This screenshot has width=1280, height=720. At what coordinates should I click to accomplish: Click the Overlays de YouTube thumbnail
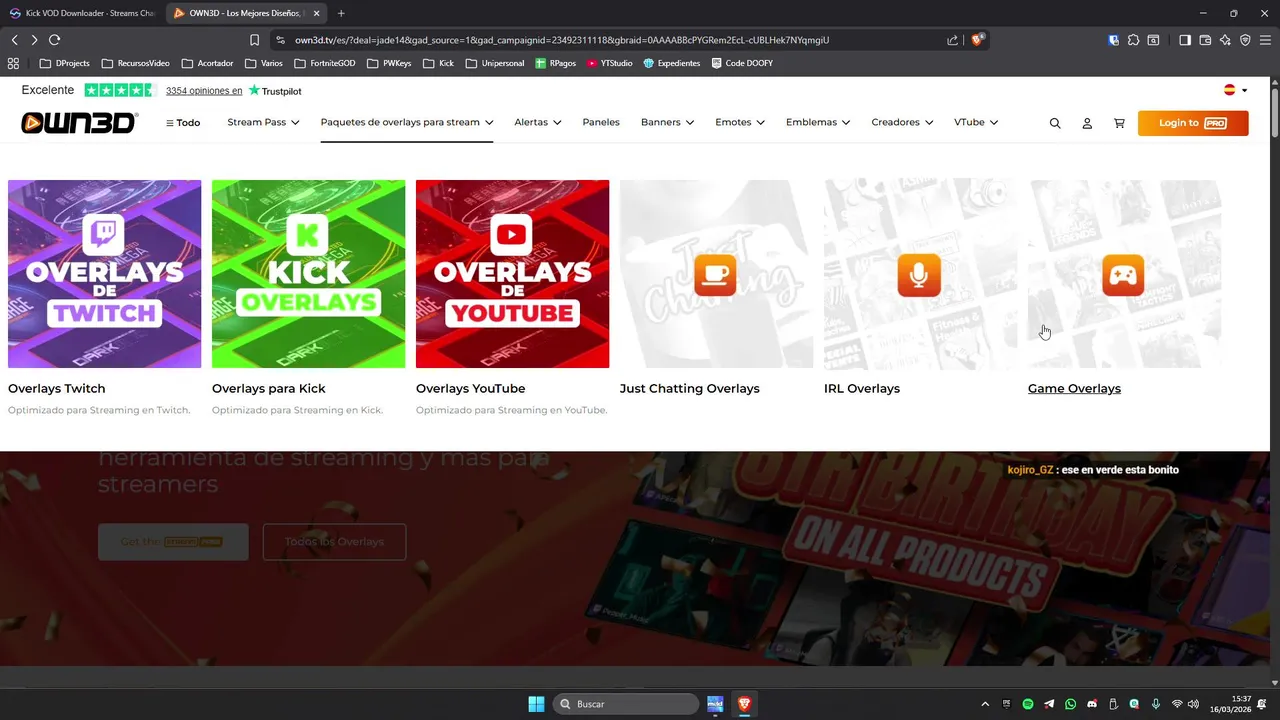(x=512, y=274)
